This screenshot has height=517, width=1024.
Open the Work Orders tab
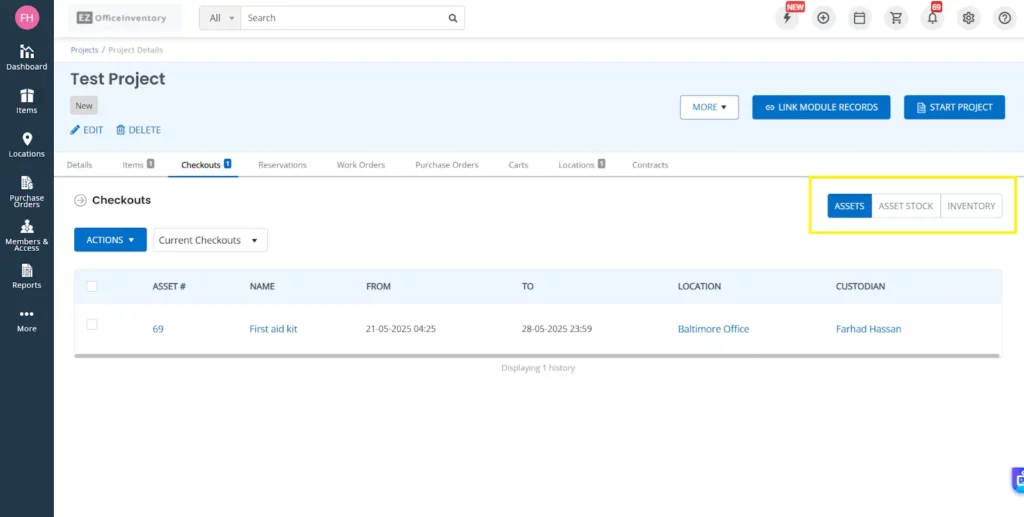point(360,165)
